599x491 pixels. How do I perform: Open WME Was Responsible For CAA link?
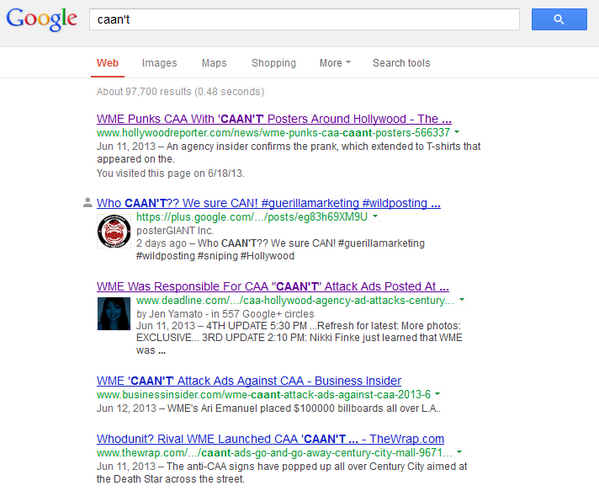tap(273, 286)
